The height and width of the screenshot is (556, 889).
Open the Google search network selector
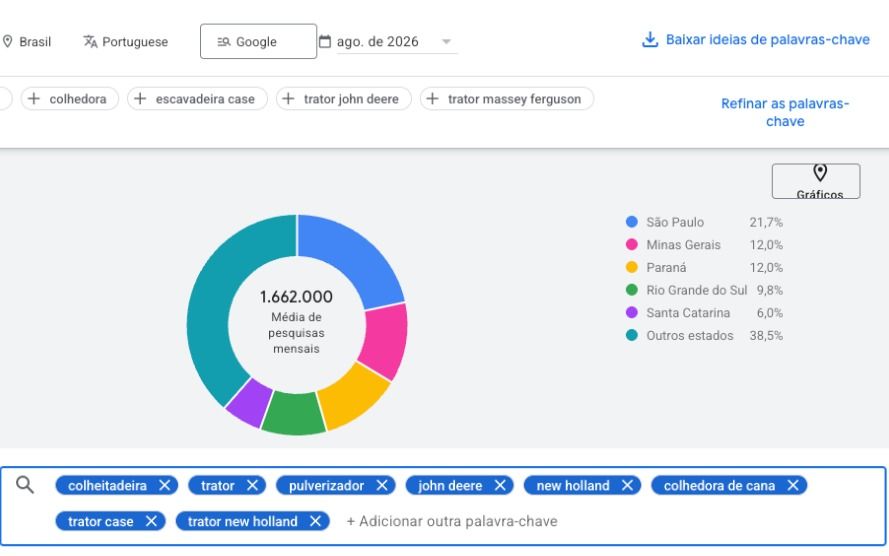click(x=259, y=41)
